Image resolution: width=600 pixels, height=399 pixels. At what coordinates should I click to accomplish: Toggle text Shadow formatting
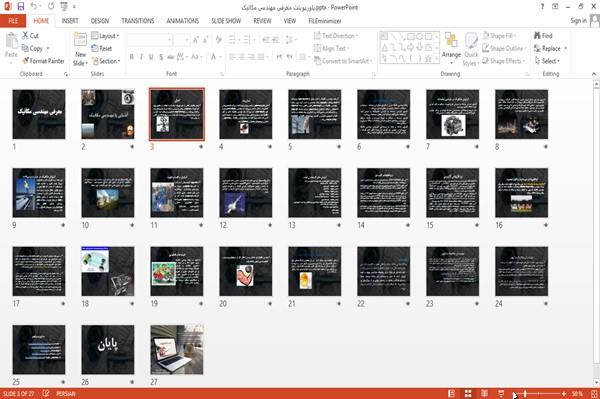coord(161,57)
